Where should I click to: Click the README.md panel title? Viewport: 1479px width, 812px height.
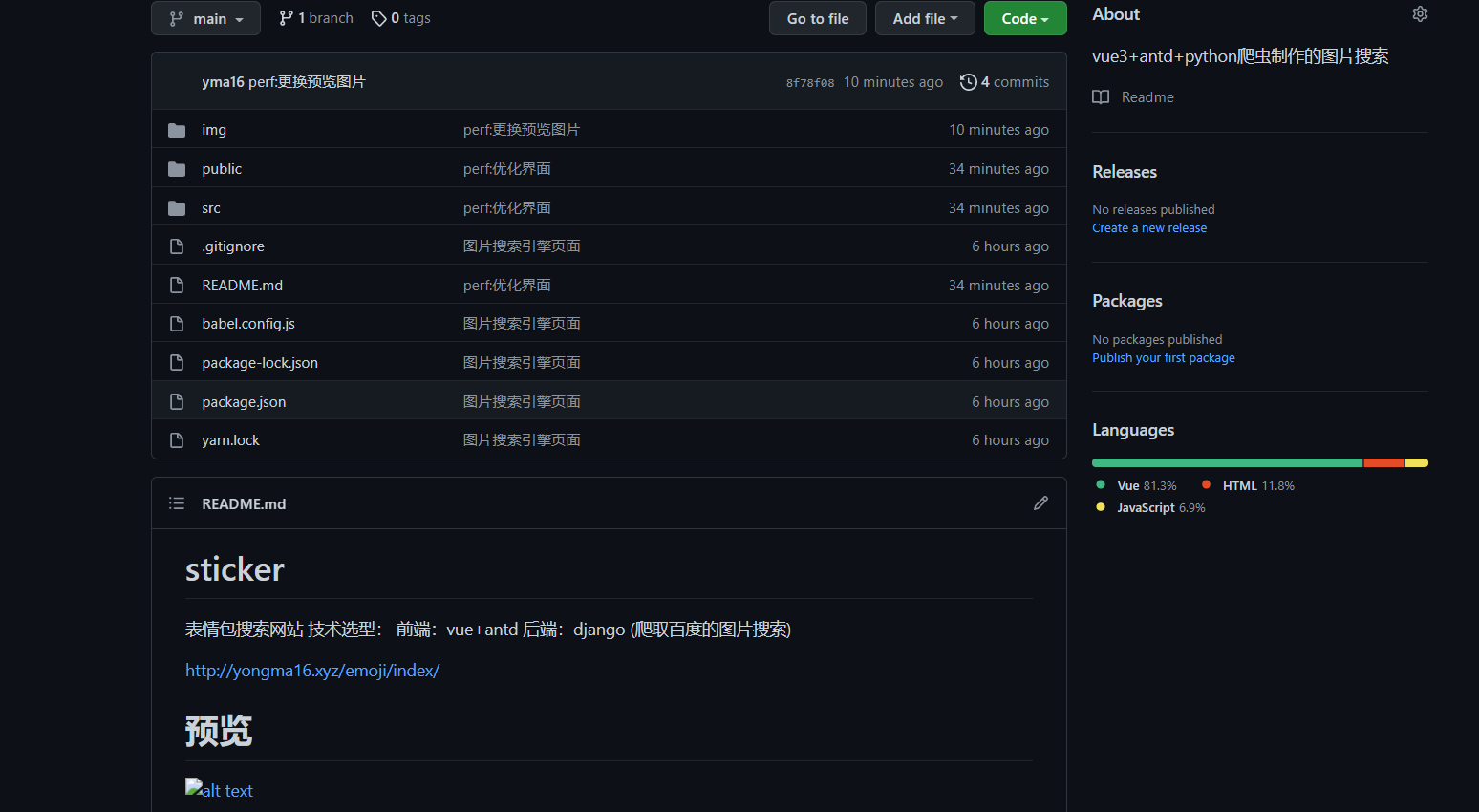[244, 503]
